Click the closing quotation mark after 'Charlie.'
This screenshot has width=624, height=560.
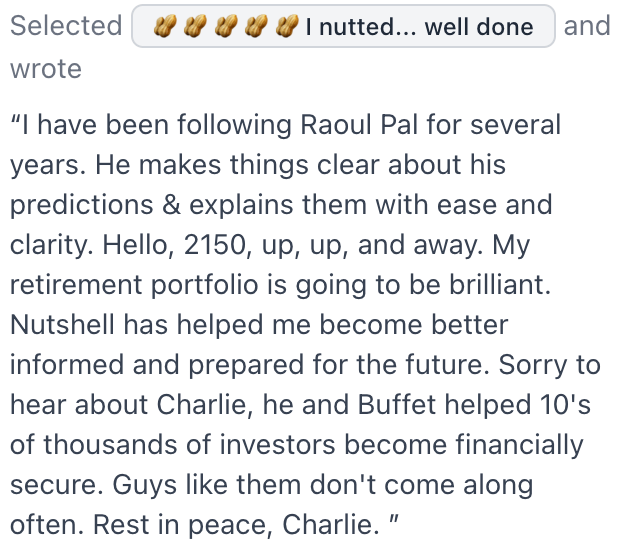coord(394,519)
